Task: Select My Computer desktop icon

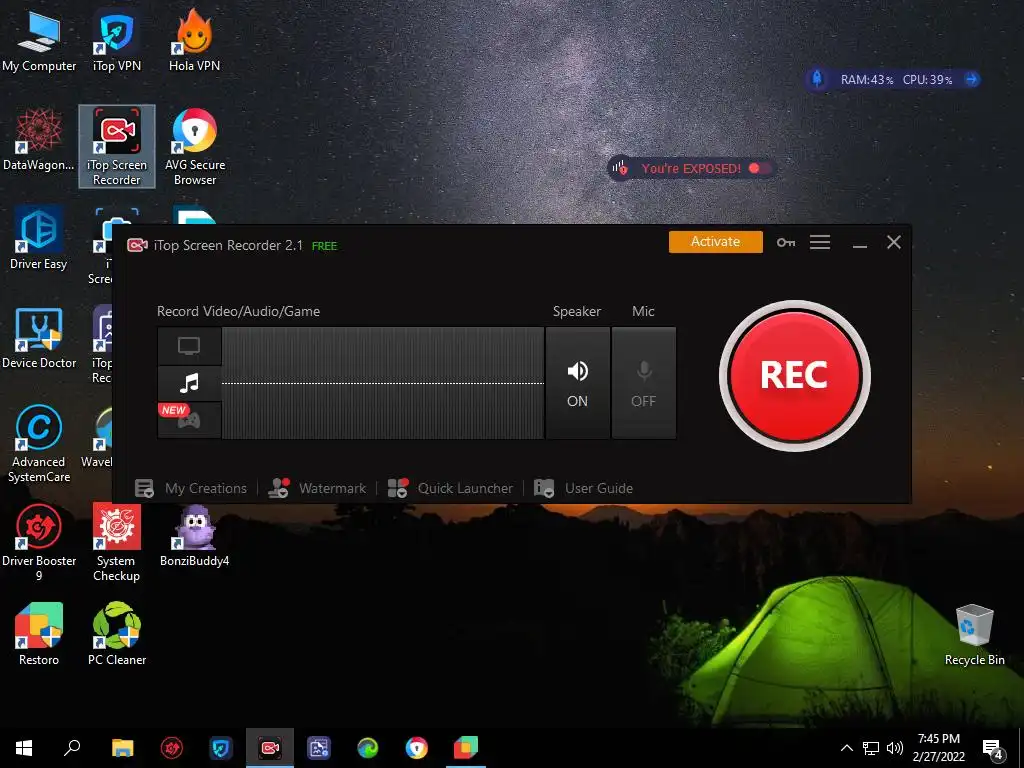Action: pyautogui.click(x=39, y=42)
